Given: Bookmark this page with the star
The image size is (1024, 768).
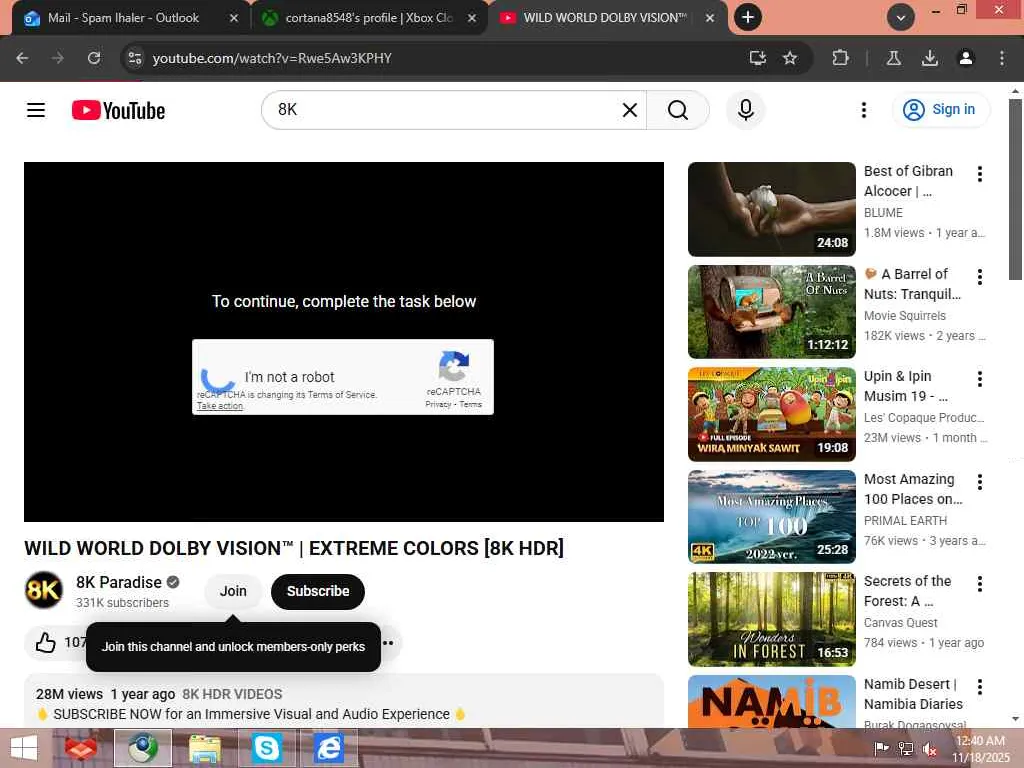Looking at the screenshot, I should point(790,58).
